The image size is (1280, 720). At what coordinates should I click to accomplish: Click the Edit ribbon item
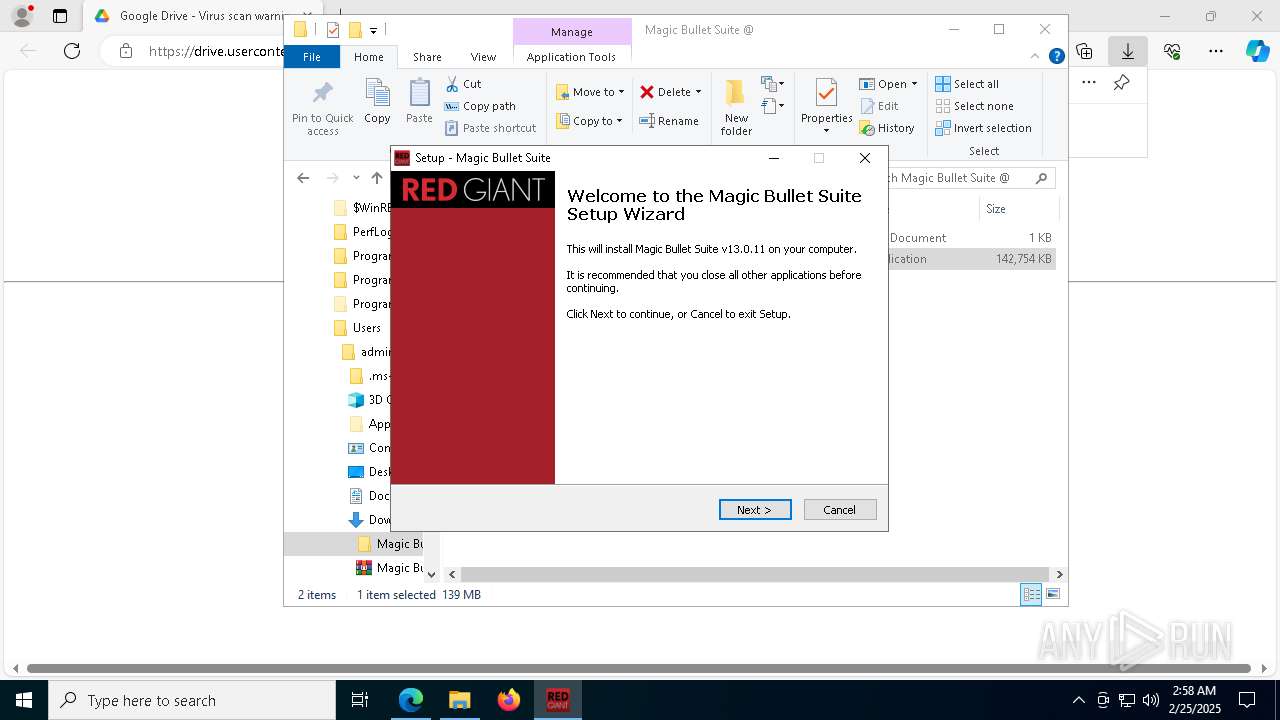click(879, 106)
